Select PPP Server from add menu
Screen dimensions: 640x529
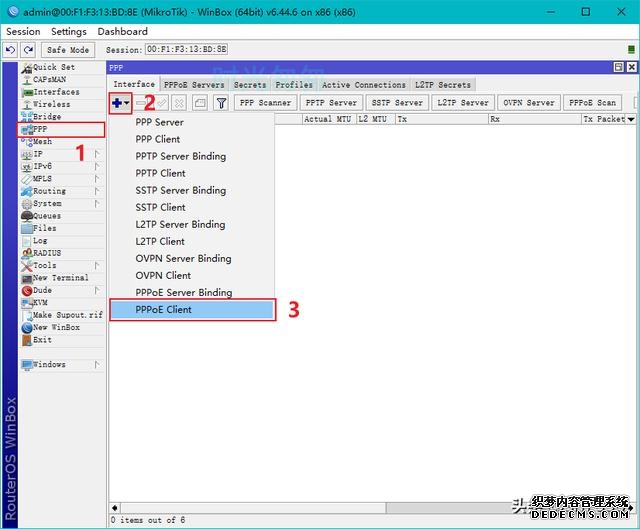[x=192, y=122]
